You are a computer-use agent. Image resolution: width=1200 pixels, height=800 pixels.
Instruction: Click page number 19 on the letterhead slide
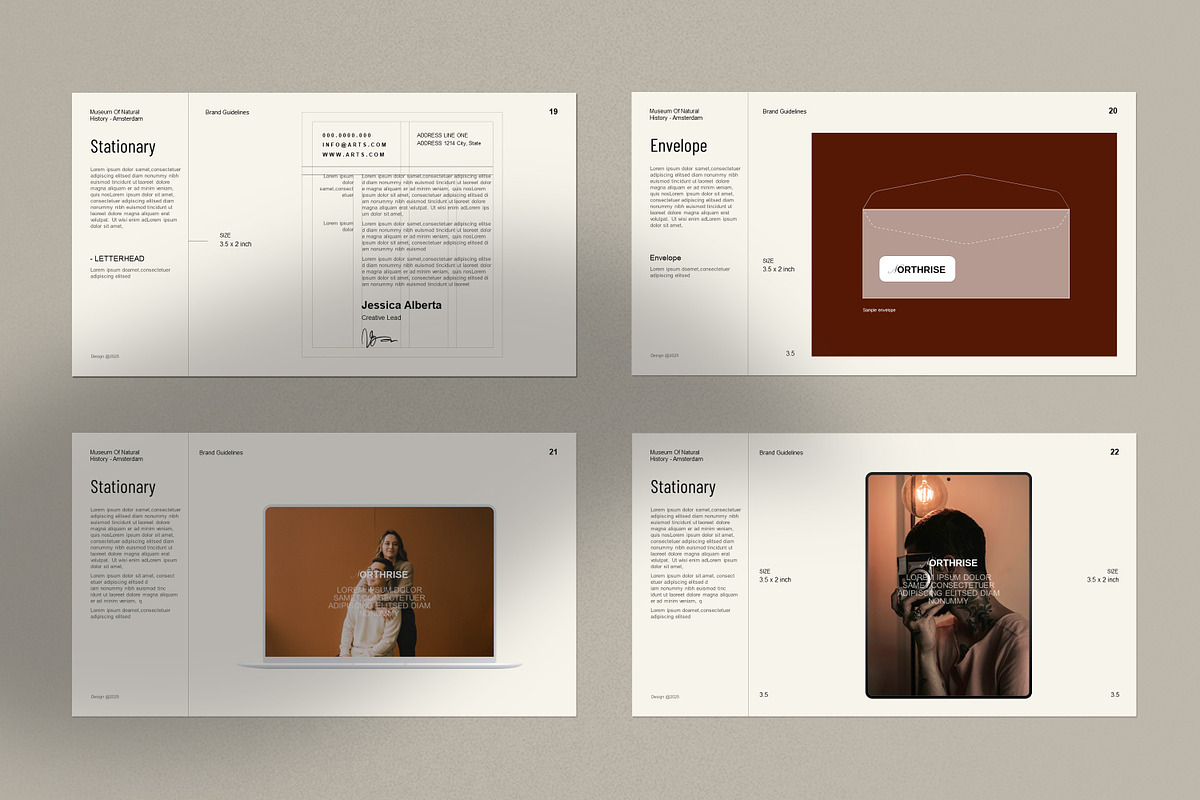553,112
